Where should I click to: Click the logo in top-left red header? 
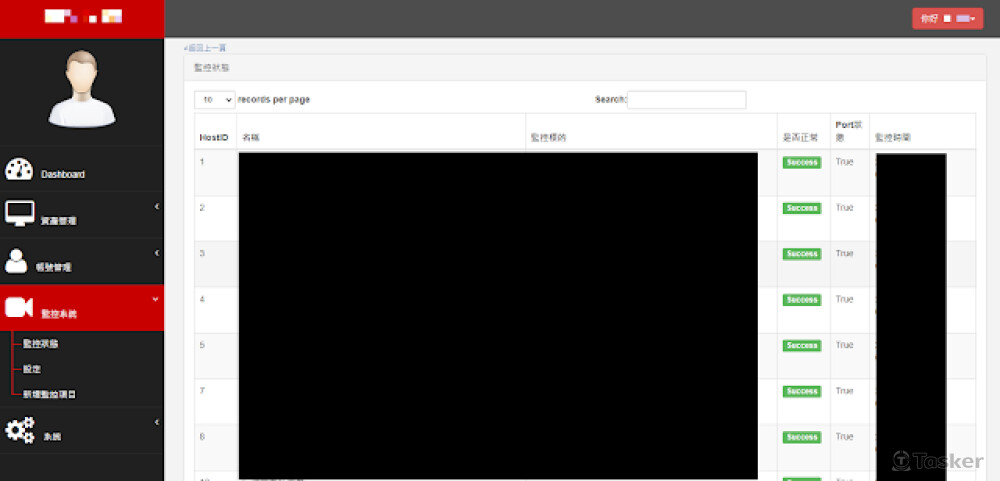[x=84, y=17]
